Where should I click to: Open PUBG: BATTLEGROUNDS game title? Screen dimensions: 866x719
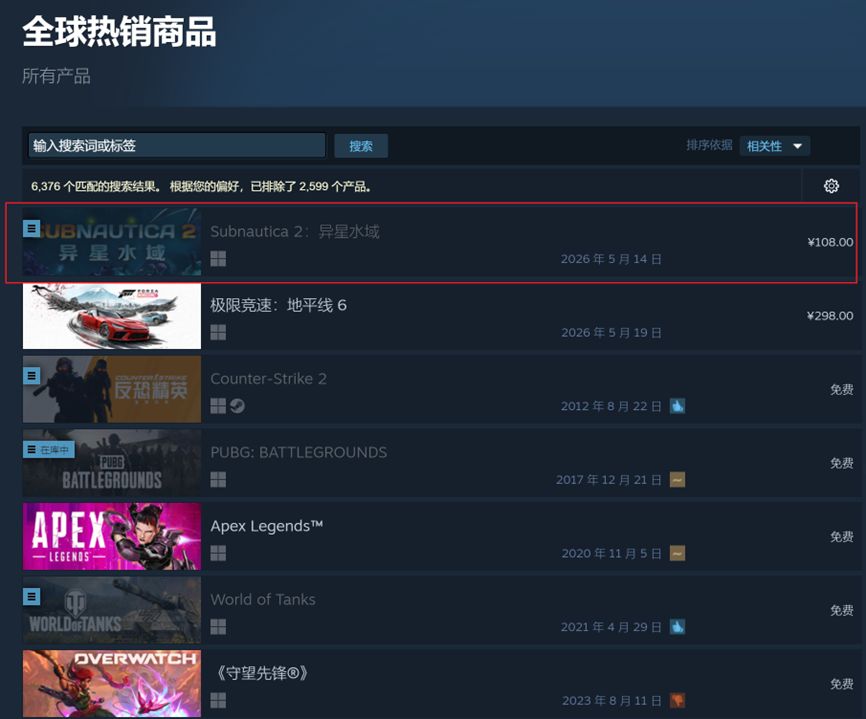click(299, 452)
